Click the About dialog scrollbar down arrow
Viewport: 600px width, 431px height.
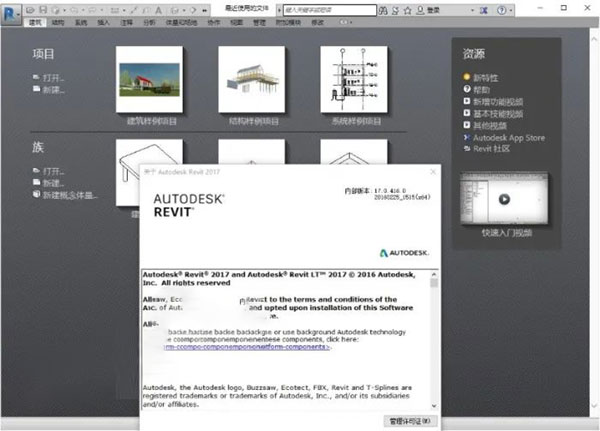pos(434,406)
